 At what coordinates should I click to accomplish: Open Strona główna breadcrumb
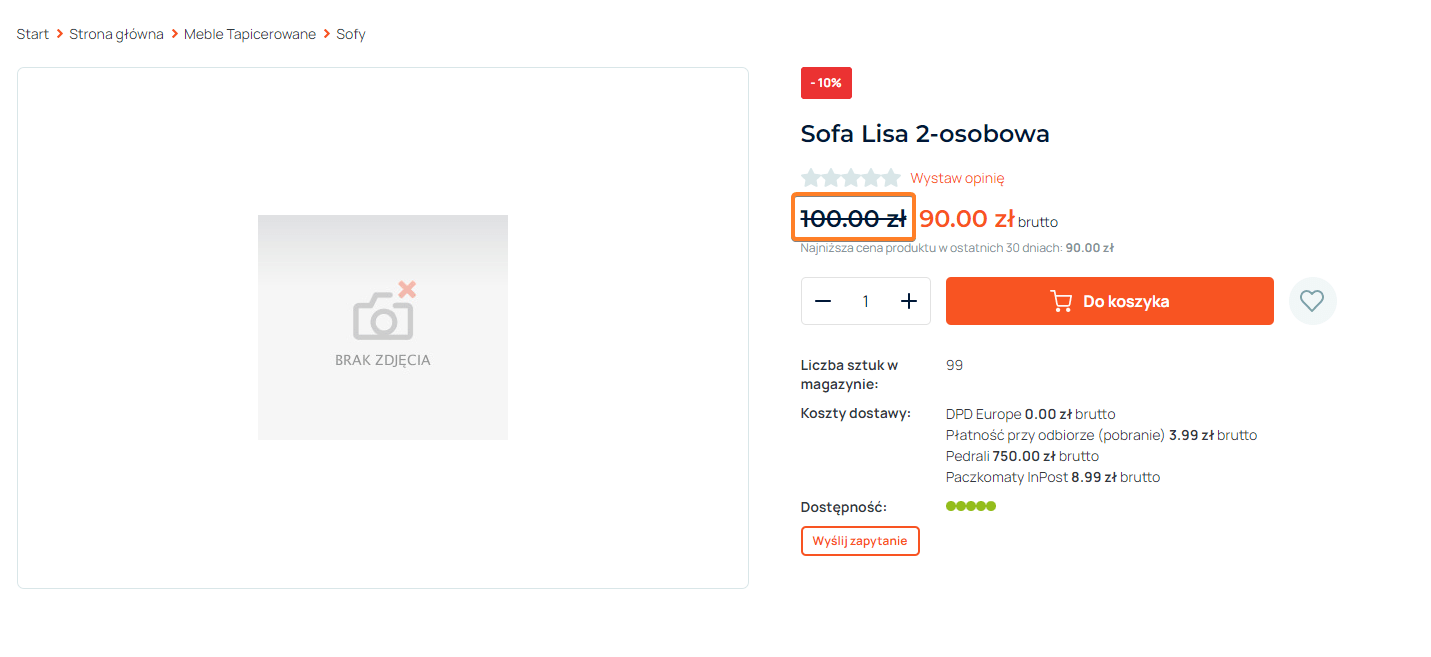116,34
